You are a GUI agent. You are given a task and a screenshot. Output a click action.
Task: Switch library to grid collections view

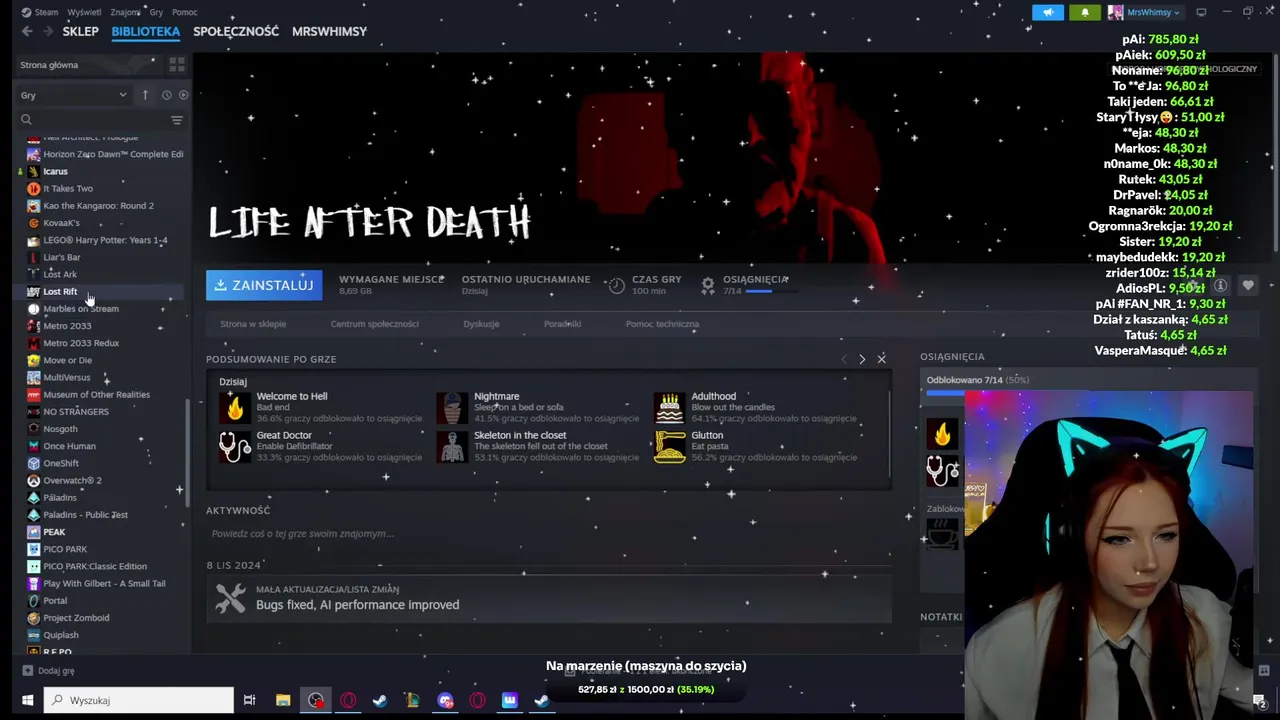[x=177, y=65]
